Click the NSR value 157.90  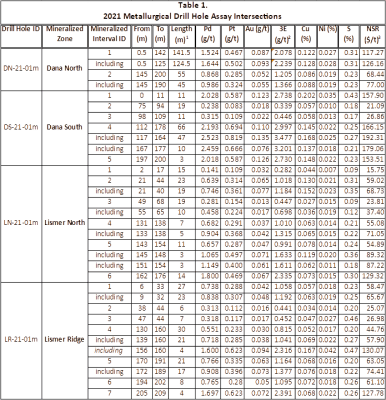point(373,96)
